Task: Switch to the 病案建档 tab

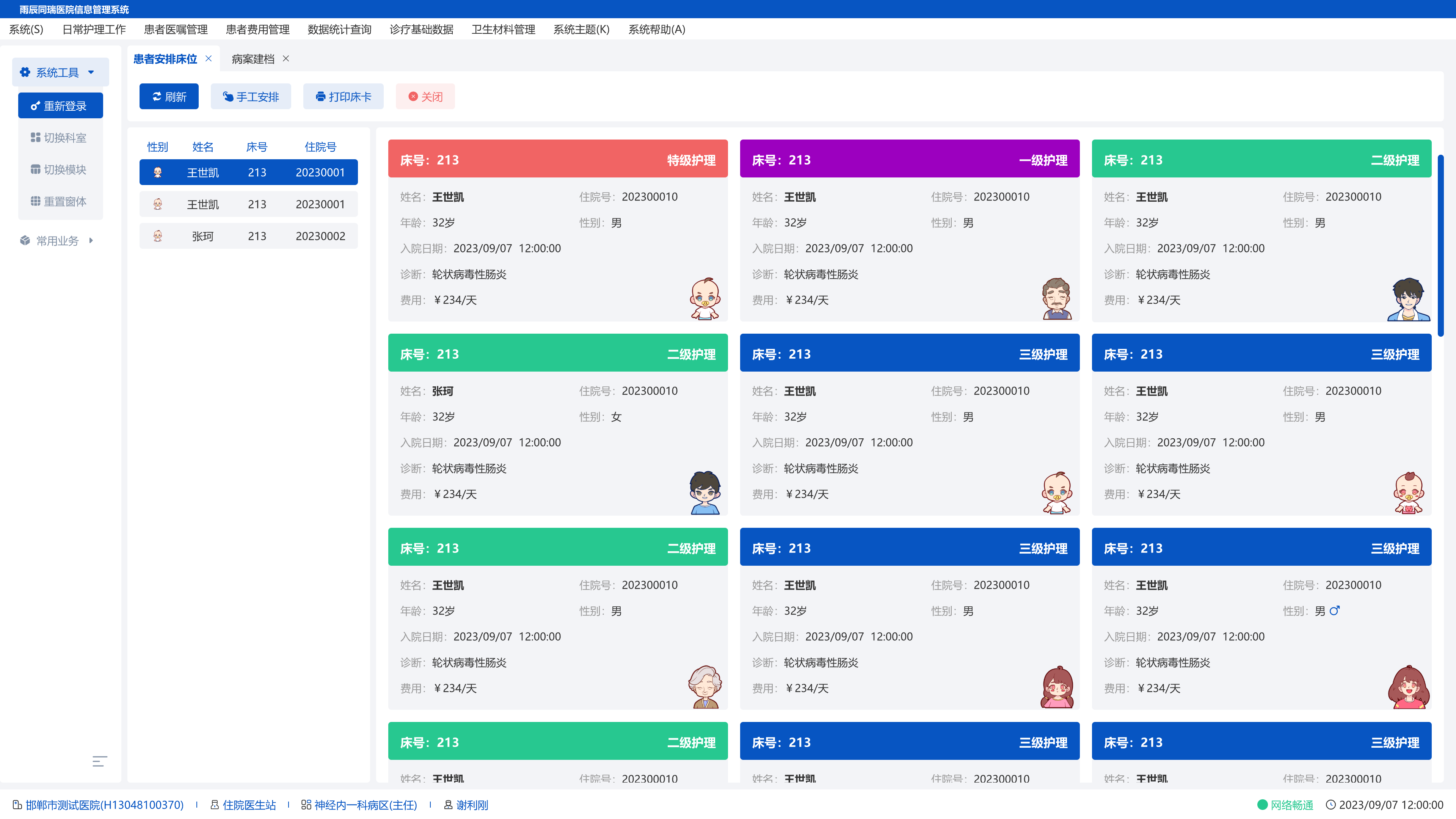Action: click(x=253, y=59)
